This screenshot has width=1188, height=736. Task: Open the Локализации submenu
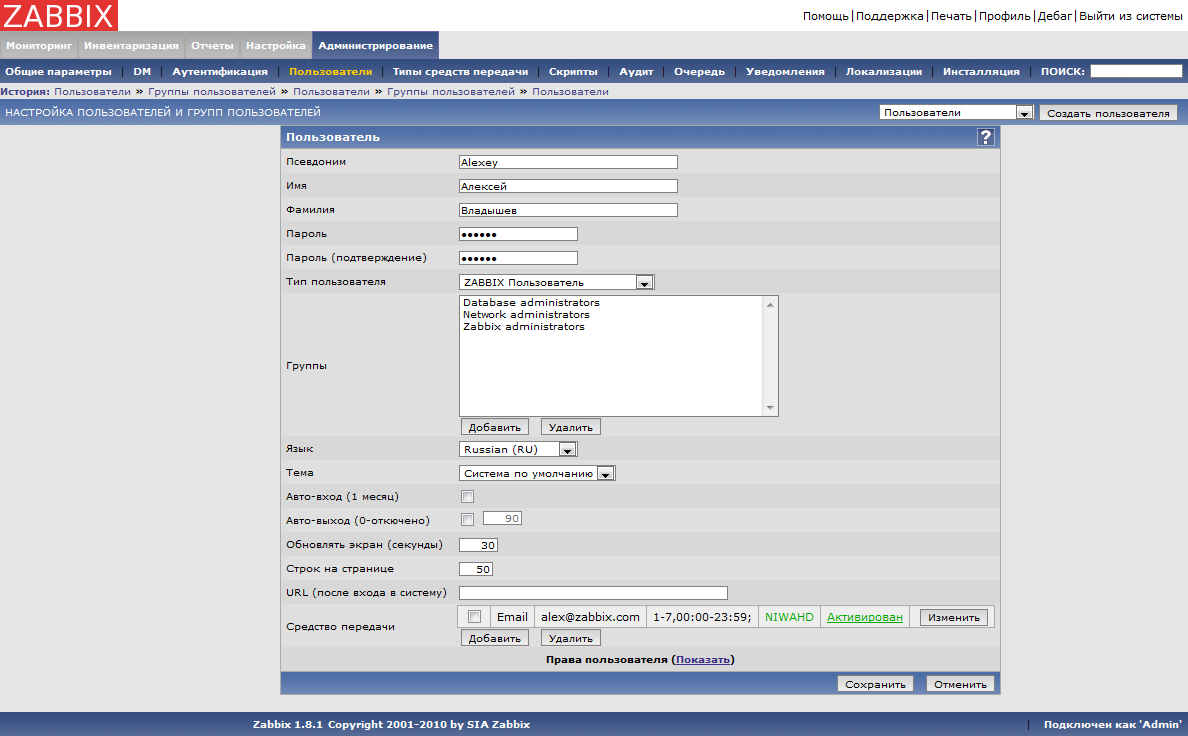883,71
